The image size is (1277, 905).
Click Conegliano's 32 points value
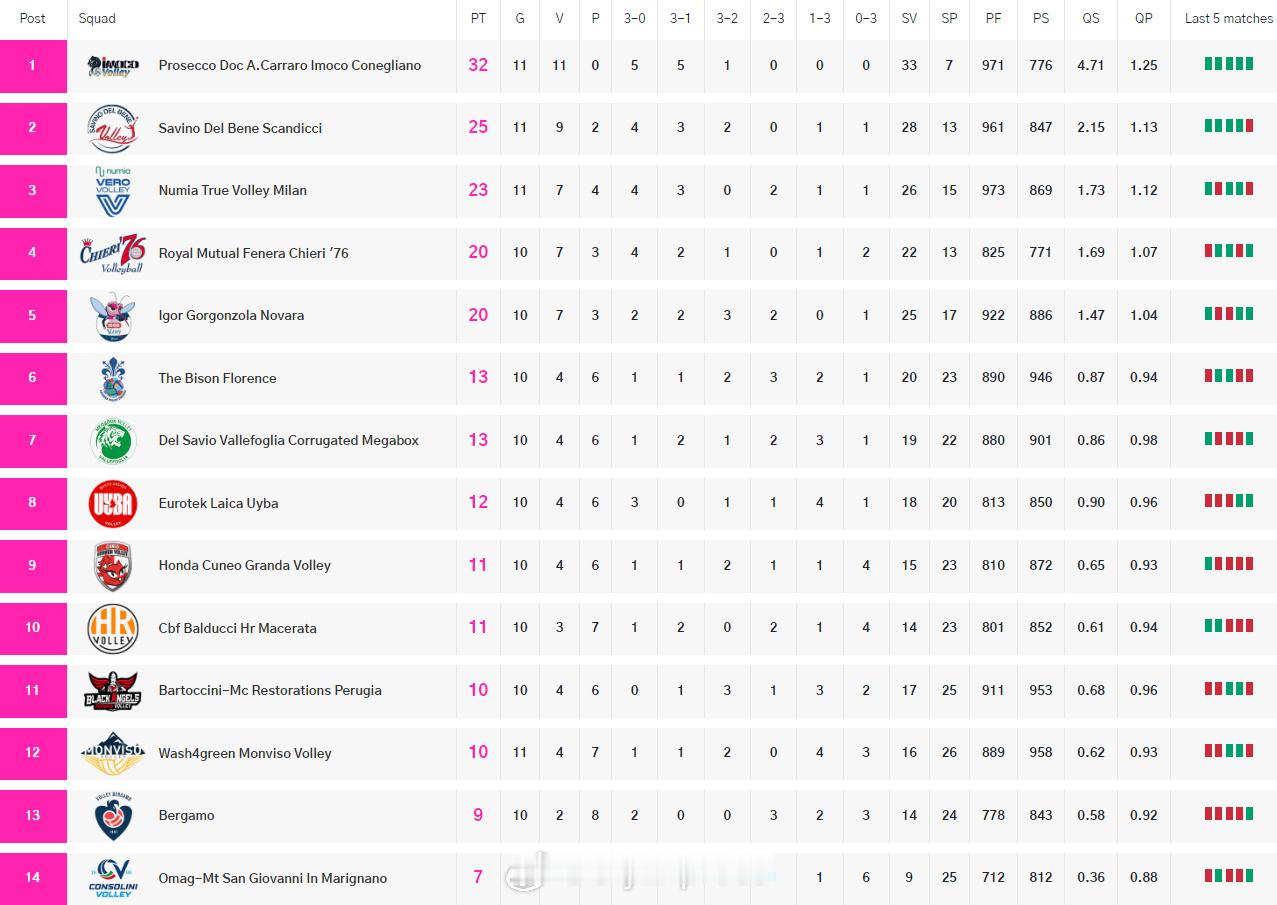[x=479, y=65]
